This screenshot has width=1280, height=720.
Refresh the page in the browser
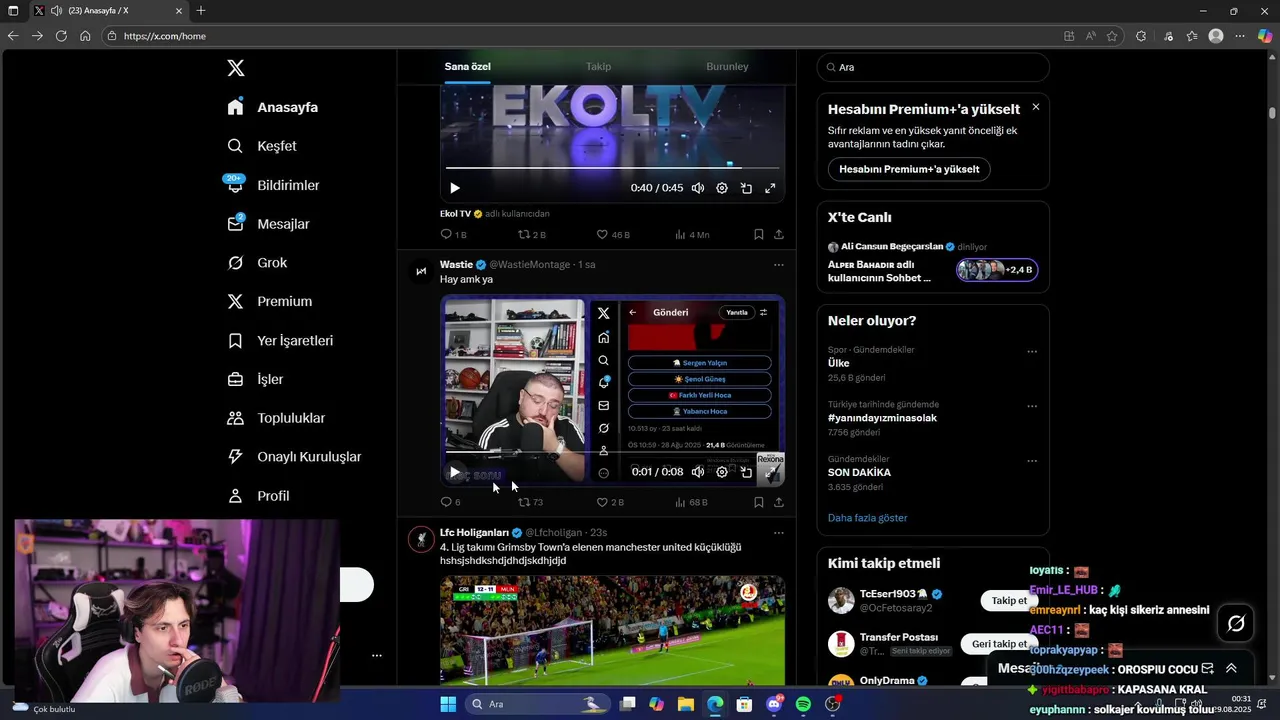click(x=61, y=36)
